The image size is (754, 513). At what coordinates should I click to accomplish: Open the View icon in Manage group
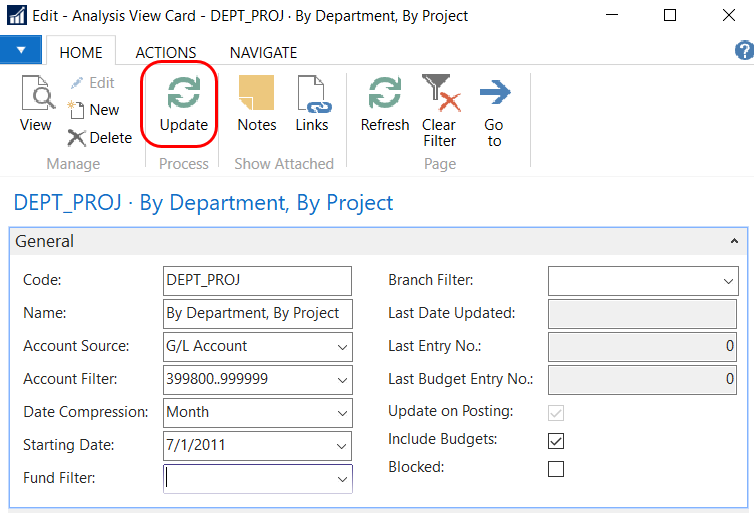(x=36, y=96)
